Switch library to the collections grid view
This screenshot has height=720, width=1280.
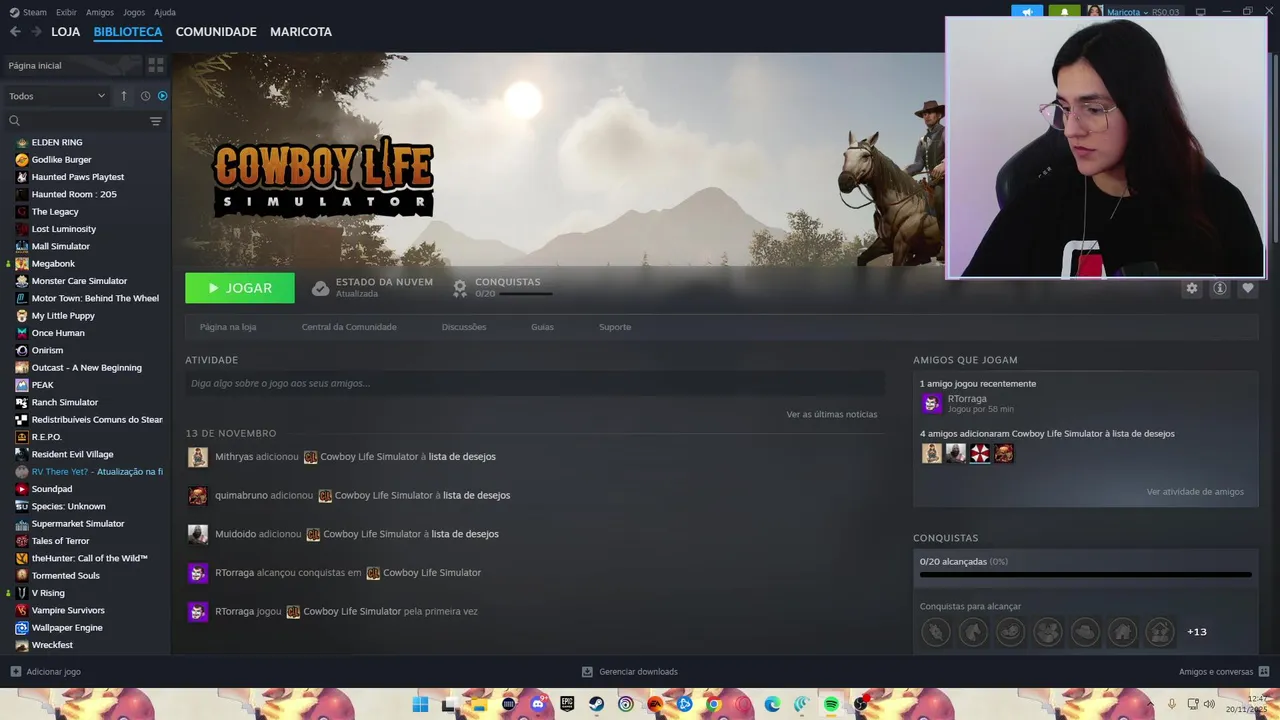pyautogui.click(x=156, y=65)
